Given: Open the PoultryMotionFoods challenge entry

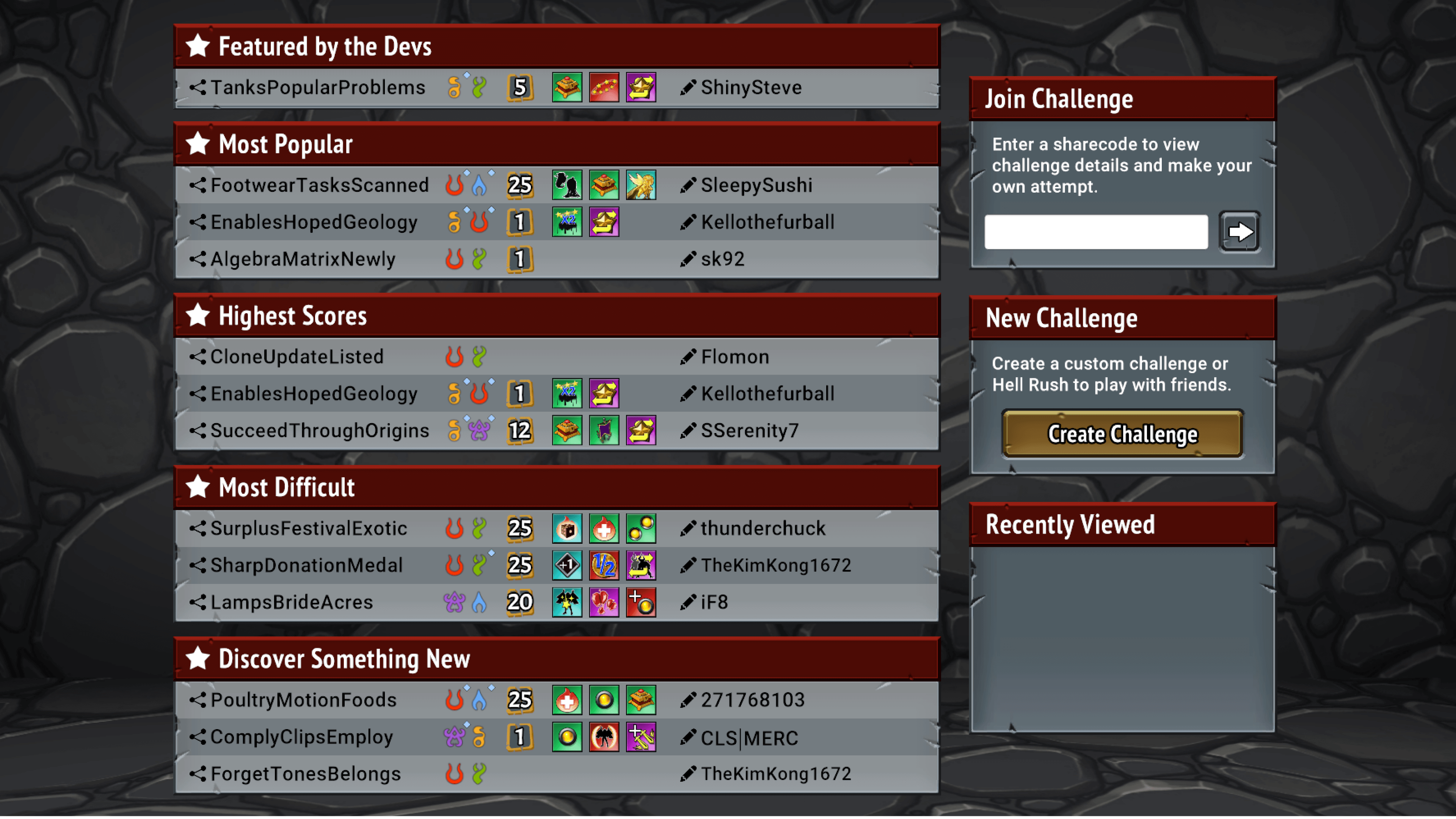Looking at the screenshot, I should tap(557, 700).
